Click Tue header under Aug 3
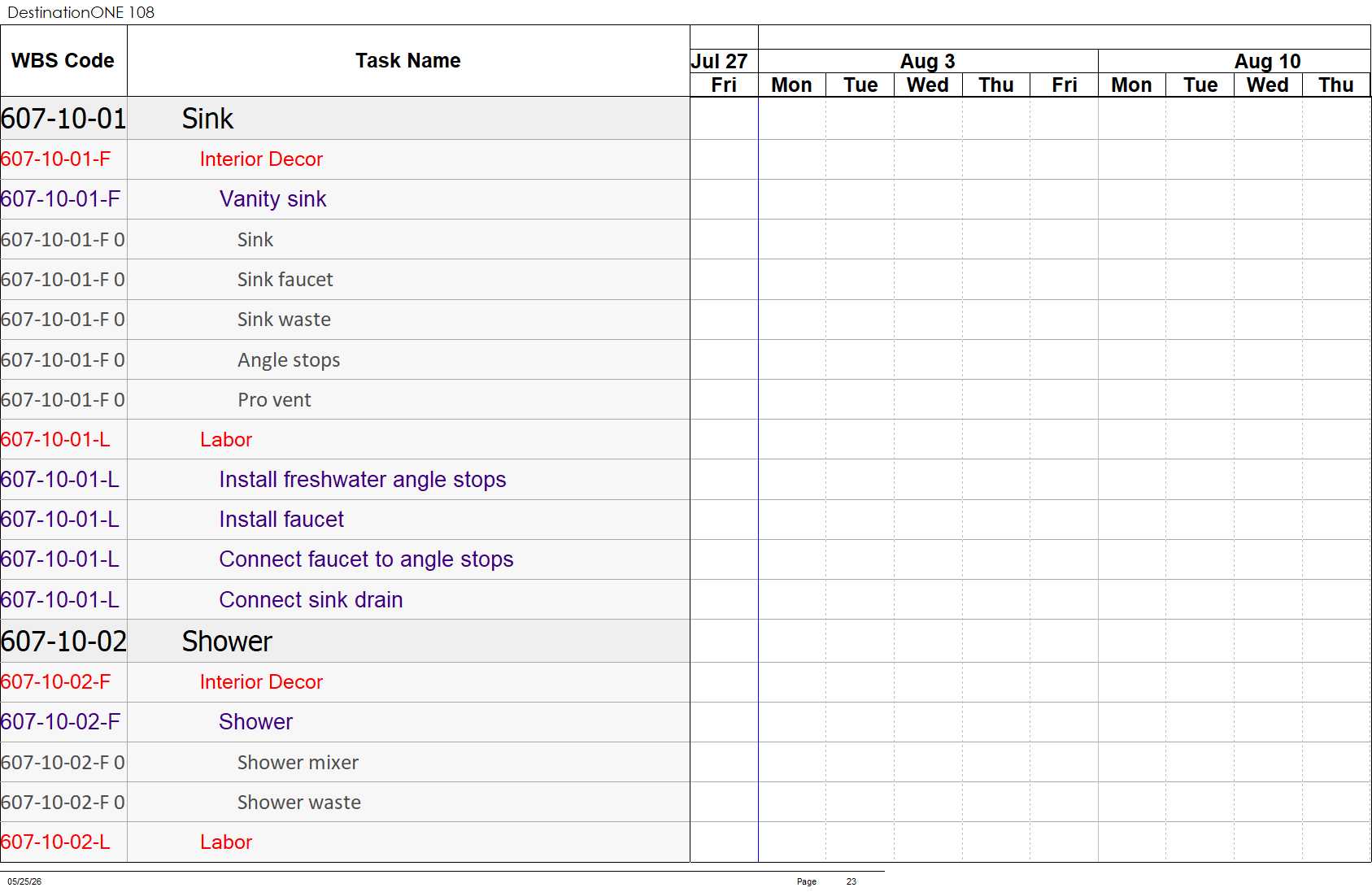 point(860,85)
